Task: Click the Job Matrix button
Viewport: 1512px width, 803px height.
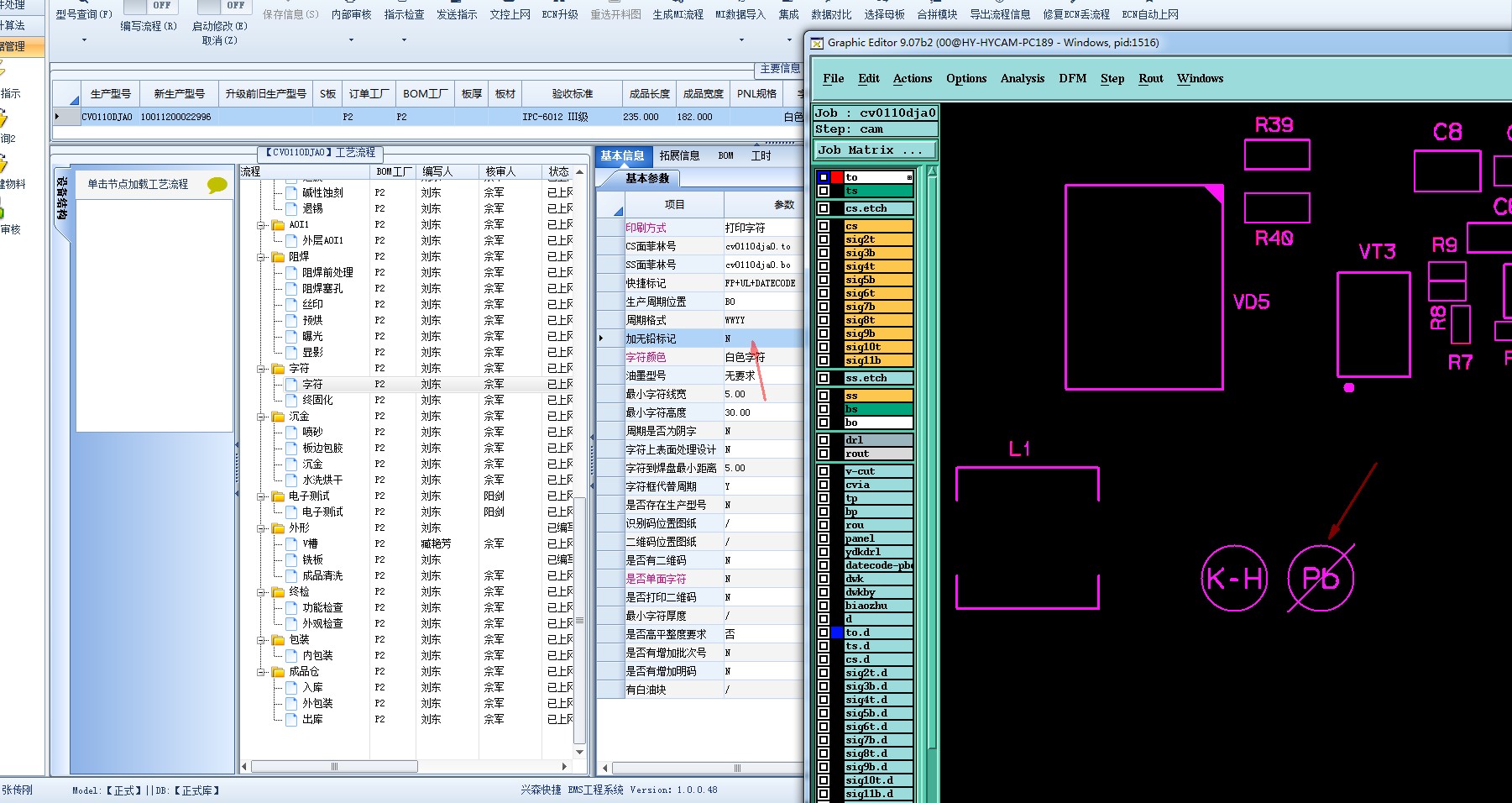Action: [x=876, y=150]
